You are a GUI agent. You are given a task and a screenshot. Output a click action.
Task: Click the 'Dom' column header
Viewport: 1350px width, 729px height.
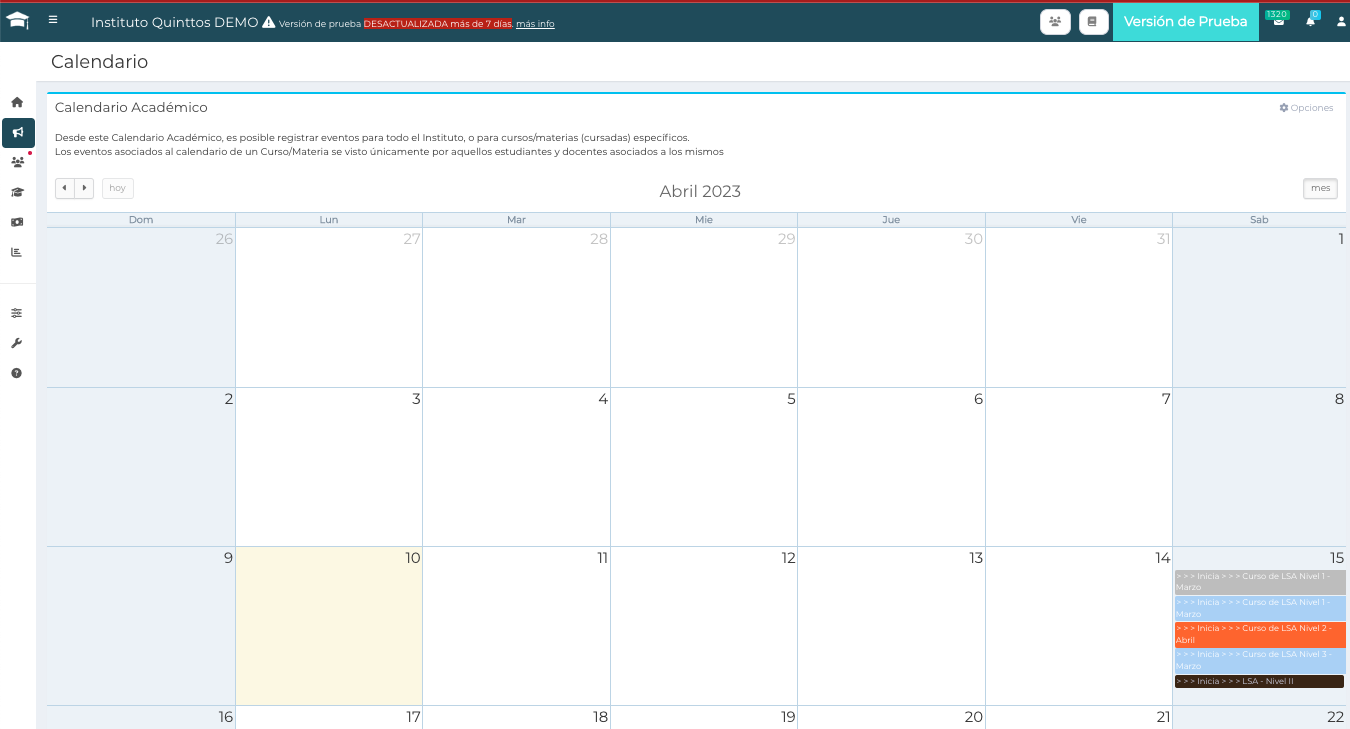tap(141, 220)
